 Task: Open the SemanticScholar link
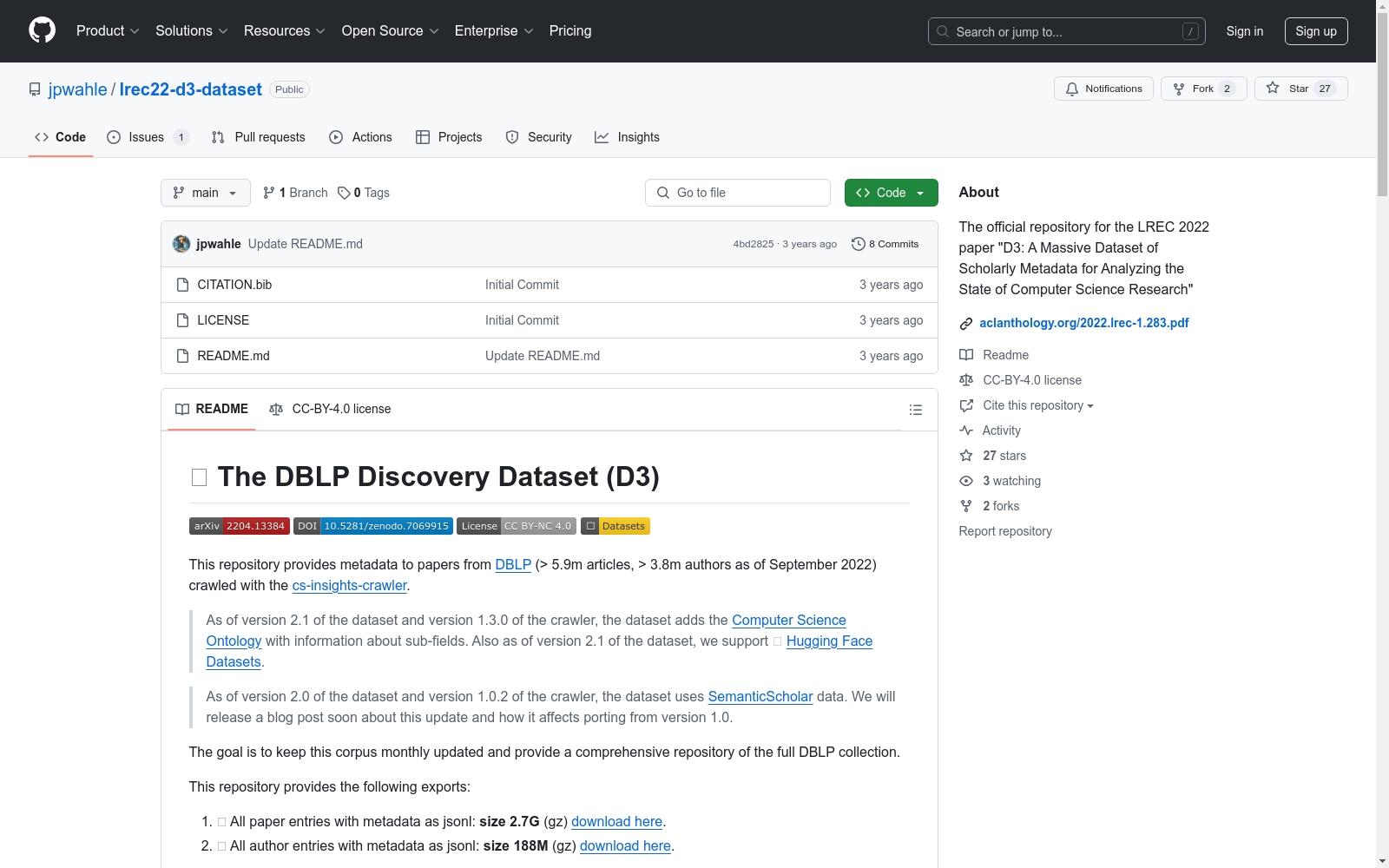[760, 696]
